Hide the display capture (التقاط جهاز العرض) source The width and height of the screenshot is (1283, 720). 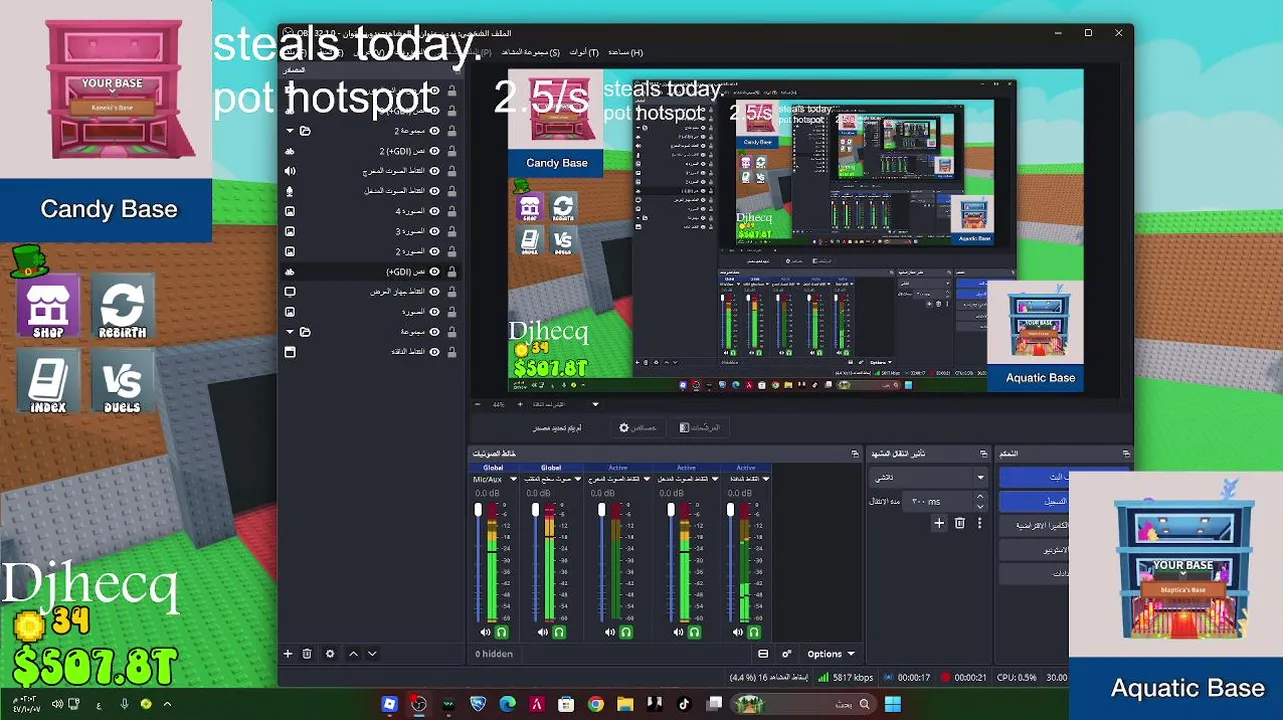(x=435, y=291)
